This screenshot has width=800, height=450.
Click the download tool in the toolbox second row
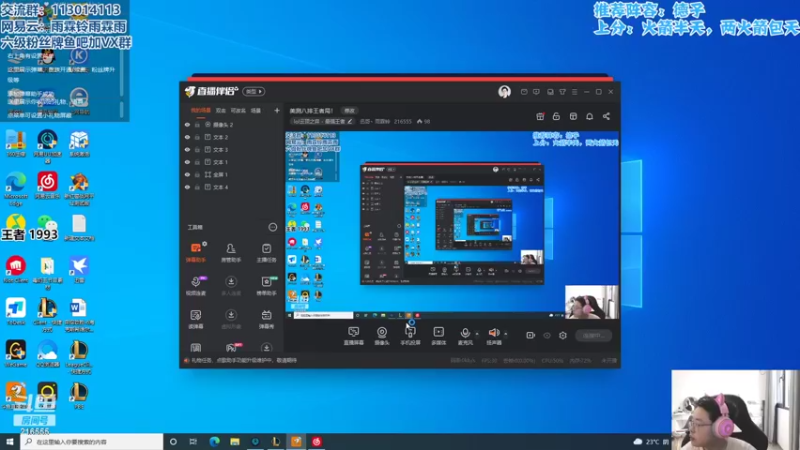(231, 286)
